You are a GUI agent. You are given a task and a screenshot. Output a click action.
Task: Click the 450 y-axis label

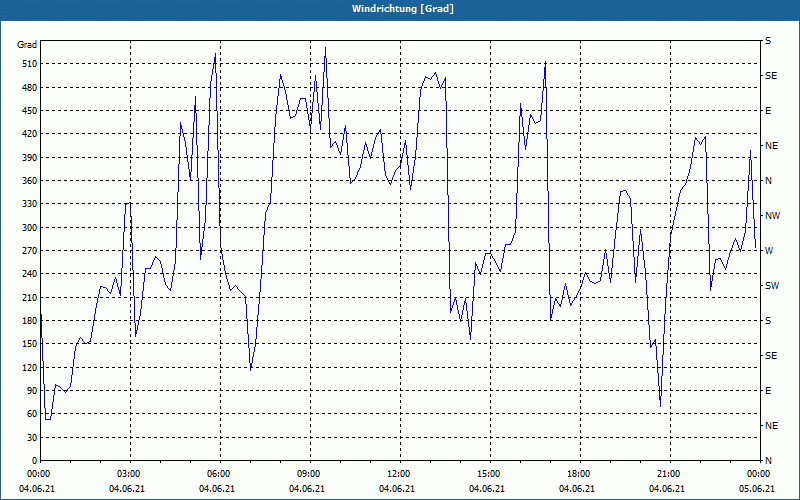(30, 111)
